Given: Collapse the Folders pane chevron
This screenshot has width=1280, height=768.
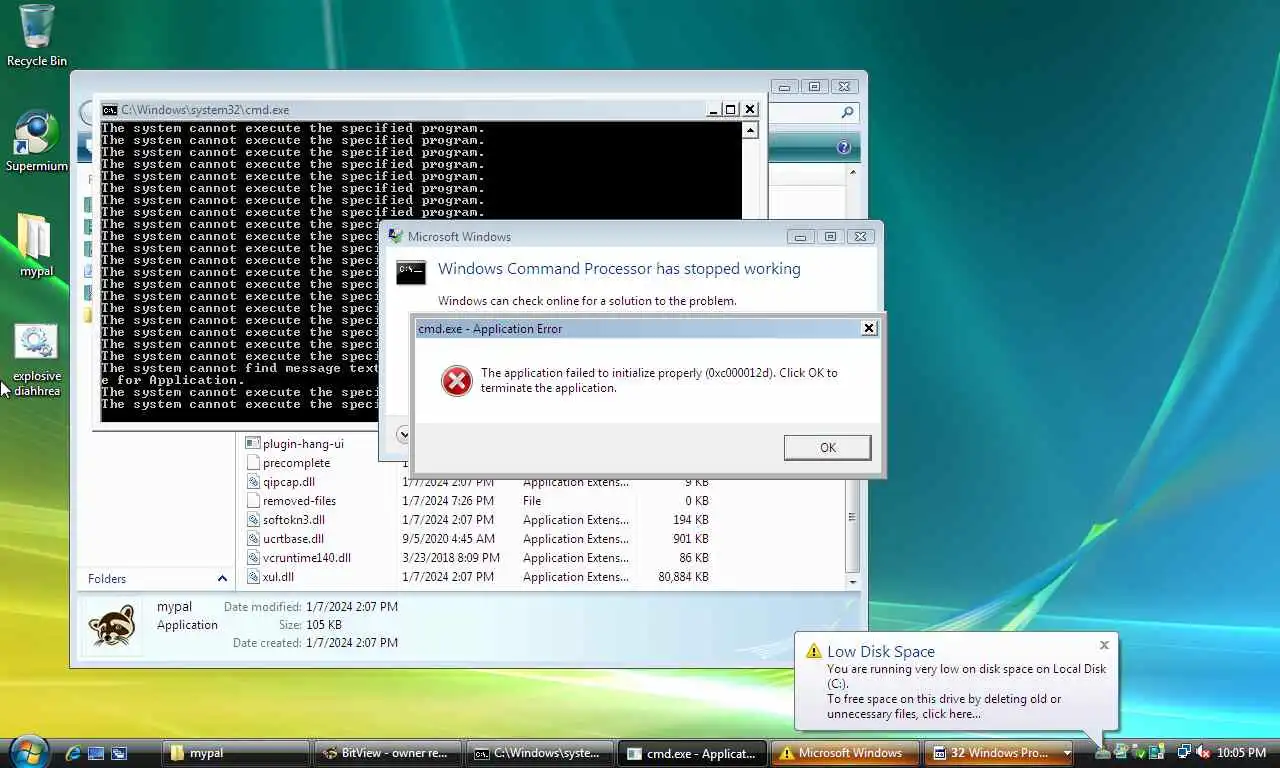Looking at the screenshot, I should 222,579.
